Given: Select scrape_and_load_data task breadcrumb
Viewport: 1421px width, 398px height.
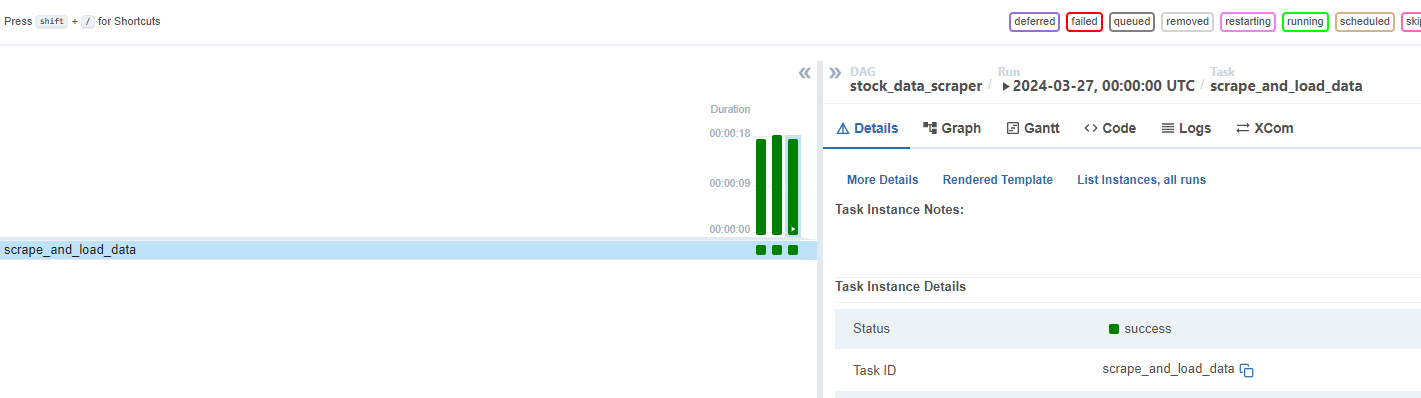Looking at the screenshot, I should click(1286, 86).
